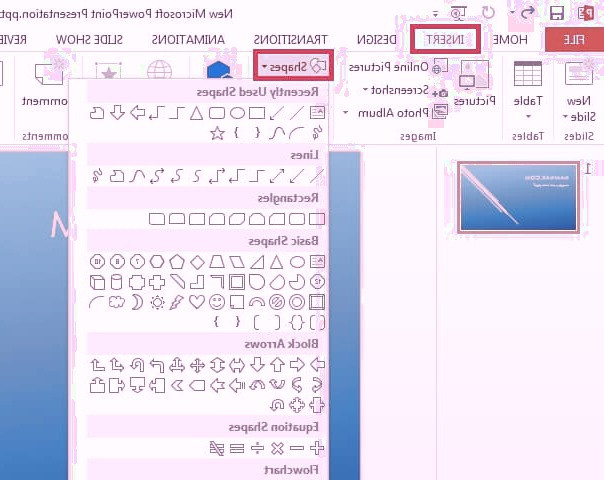The height and width of the screenshot is (480, 604).
Task: Choose the Not Equal equation shape
Action: tap(217, 447)
